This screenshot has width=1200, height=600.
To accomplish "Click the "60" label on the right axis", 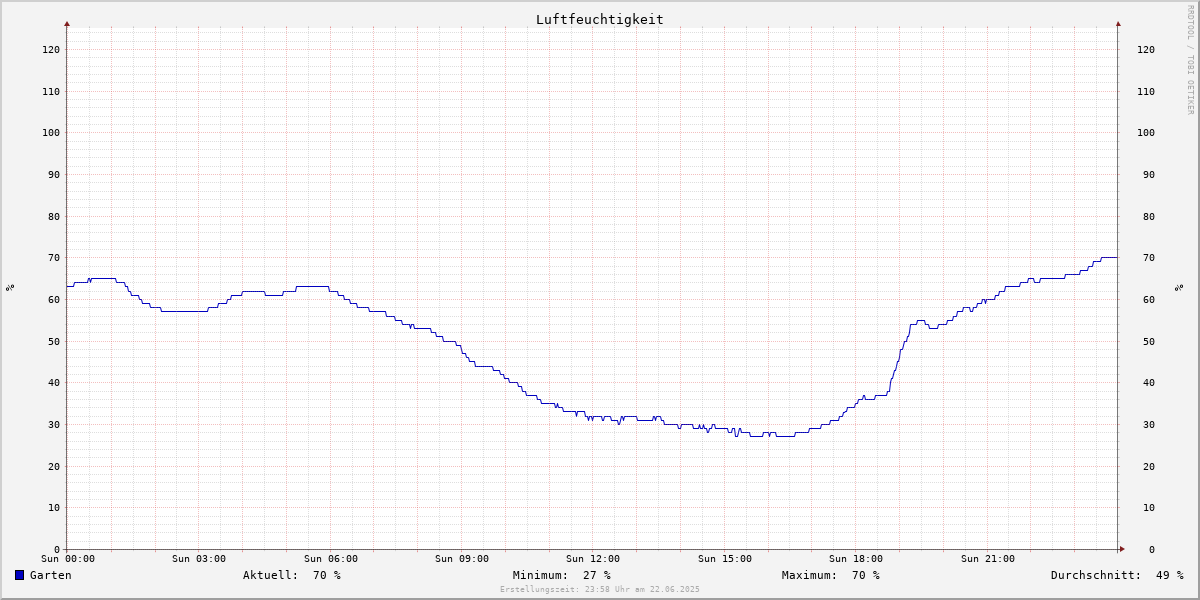I will coord(1149,299).
